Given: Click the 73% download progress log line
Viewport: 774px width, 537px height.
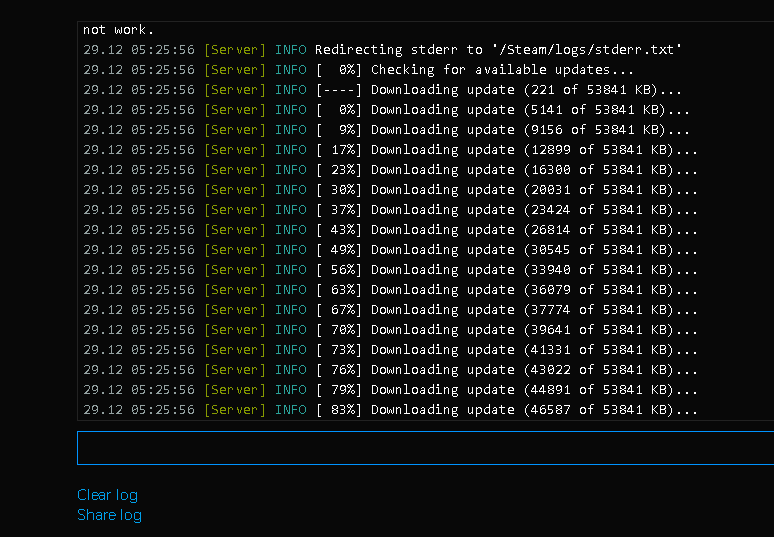Looking at the screenshot, I should (390, 349).
